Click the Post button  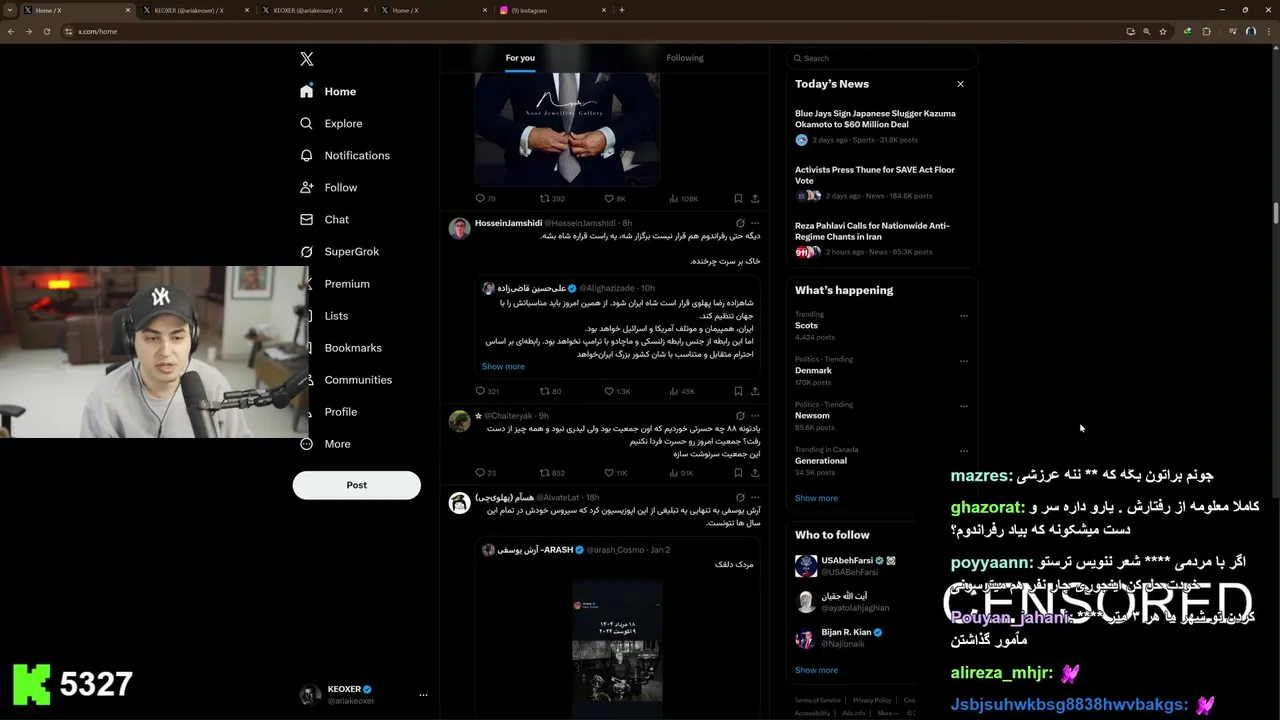[357, 485]
